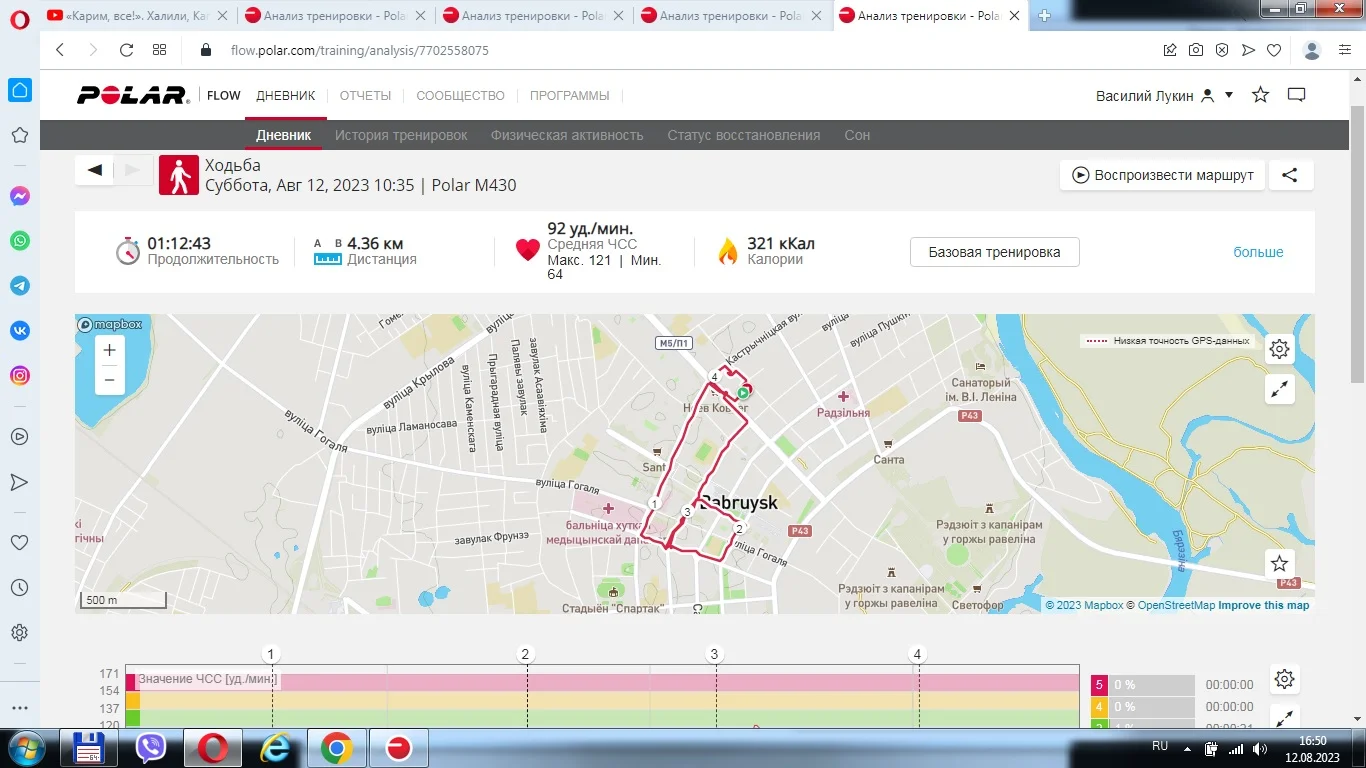Image resolution: width=1366 pixels, height=768 pixels.
Task: Open the ПРОГРАММЫ menu item
Action: [x=569, y=96]
